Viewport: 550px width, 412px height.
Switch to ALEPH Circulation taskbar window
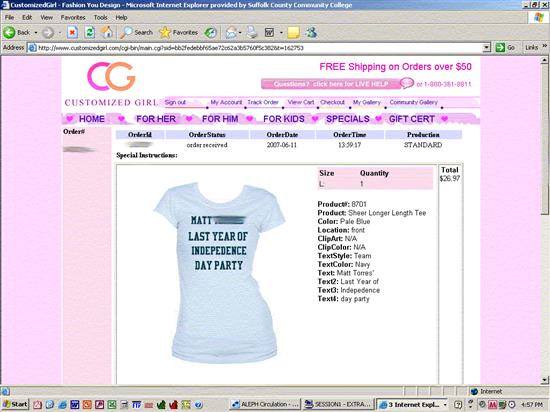pyautogui.click(x=264, y=405)
